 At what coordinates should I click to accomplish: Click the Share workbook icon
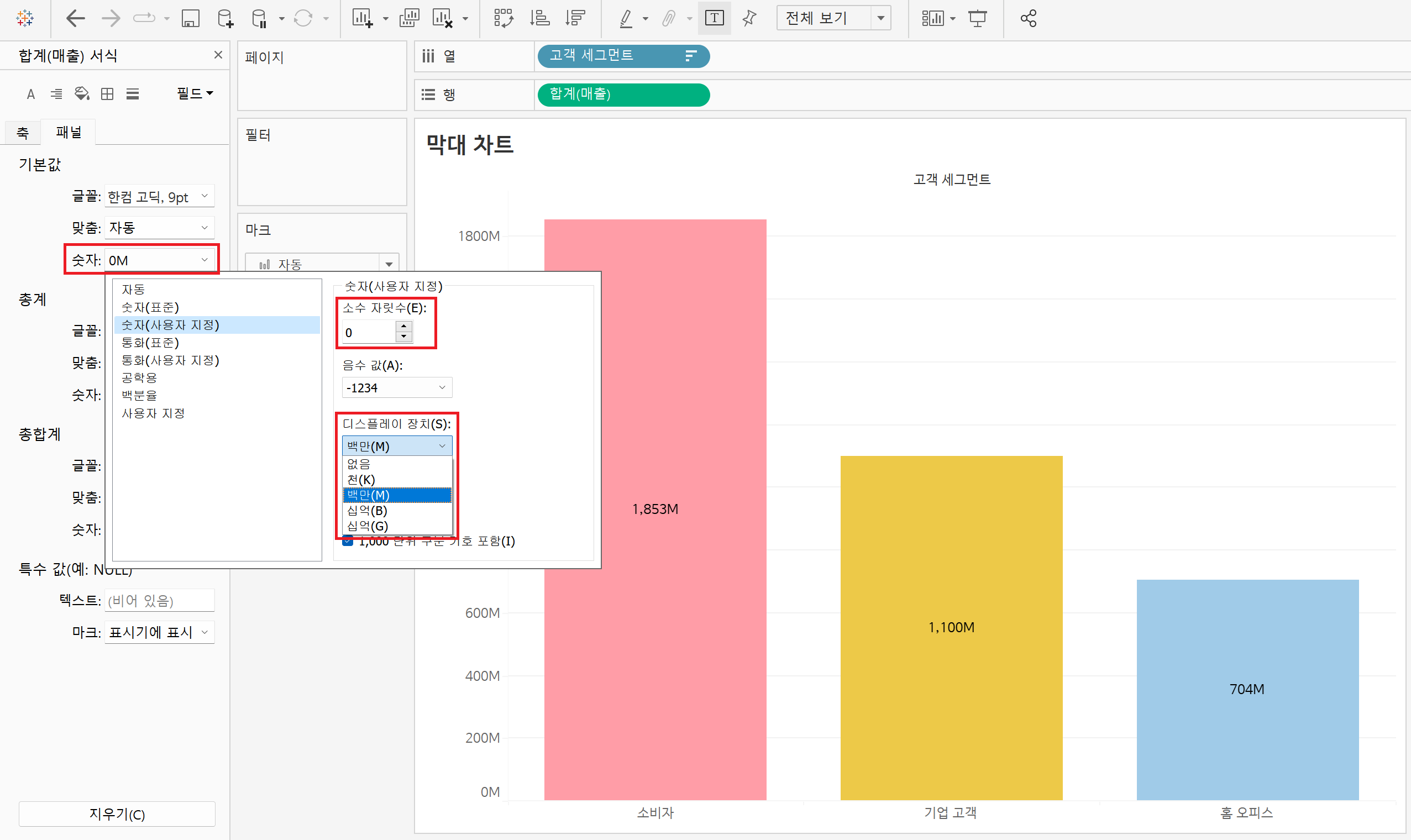click(x=1028, y=19)
